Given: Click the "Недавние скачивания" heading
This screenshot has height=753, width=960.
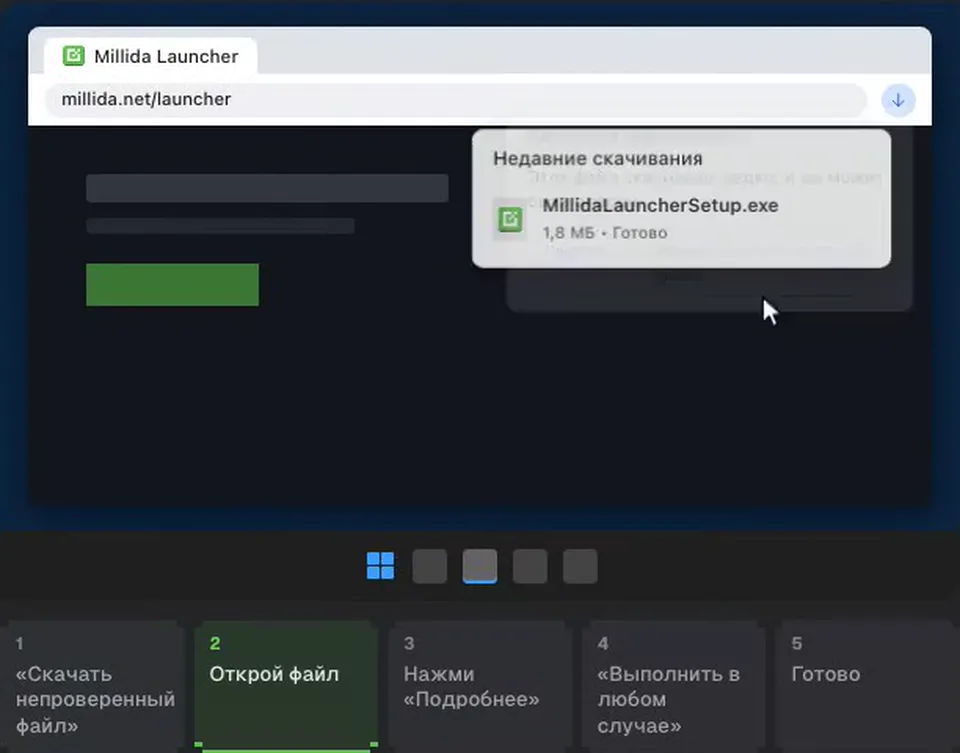Looking at the screenshot, I should click(598, 159).
